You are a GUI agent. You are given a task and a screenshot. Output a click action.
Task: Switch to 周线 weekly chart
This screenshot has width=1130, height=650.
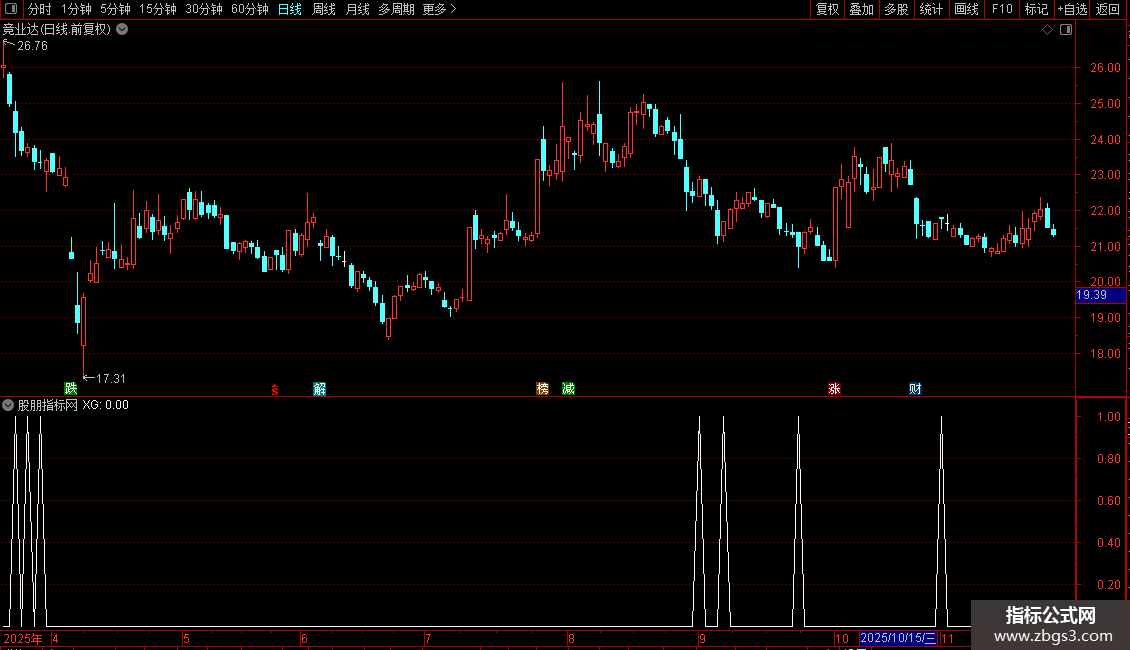[x=324, y=9]
